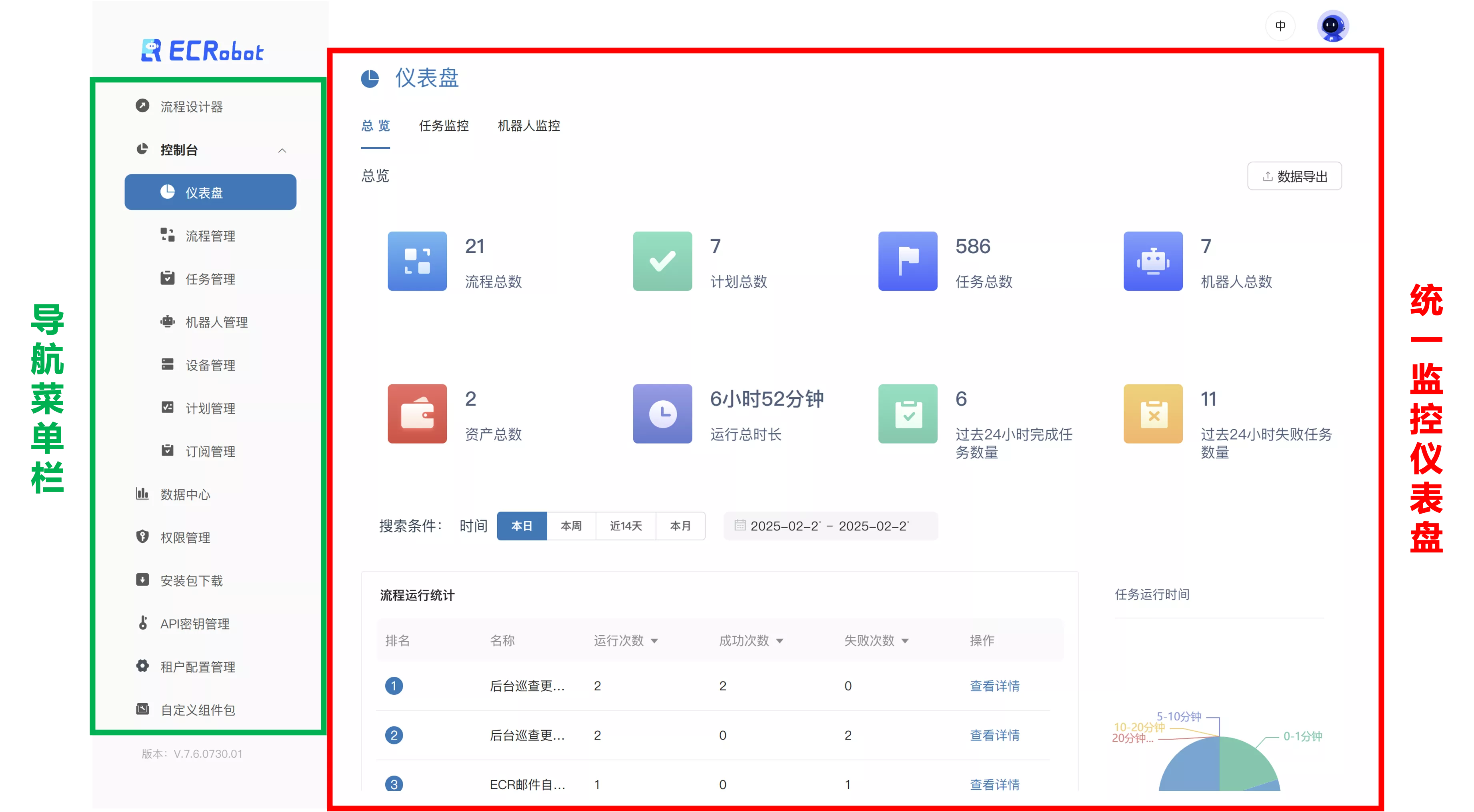Screen dimensions: 1474x812
Task: Click the 过去24小时失败任务数量 icon
Action: pos(1153,414)
